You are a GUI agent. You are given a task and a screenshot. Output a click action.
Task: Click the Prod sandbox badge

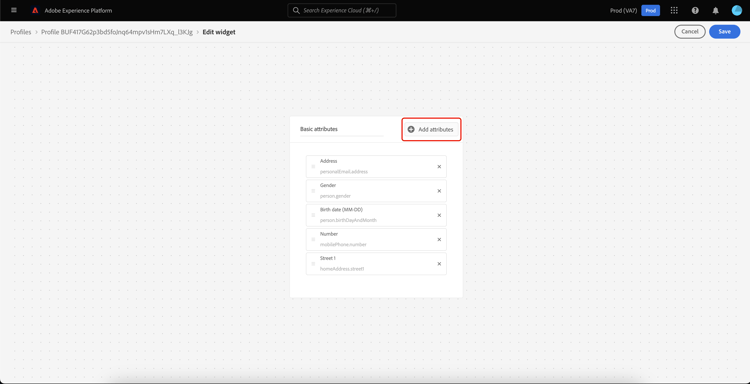[x=651, y=10]
